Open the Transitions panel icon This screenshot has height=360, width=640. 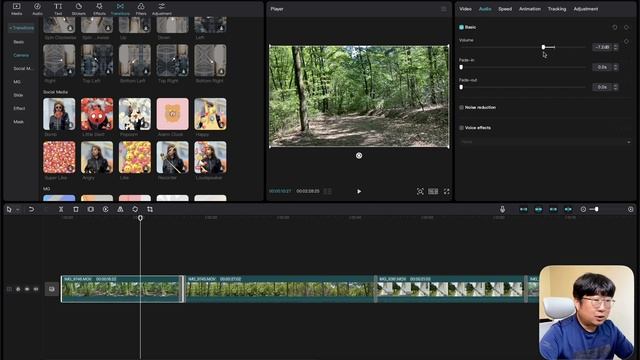tap(120, 9)
